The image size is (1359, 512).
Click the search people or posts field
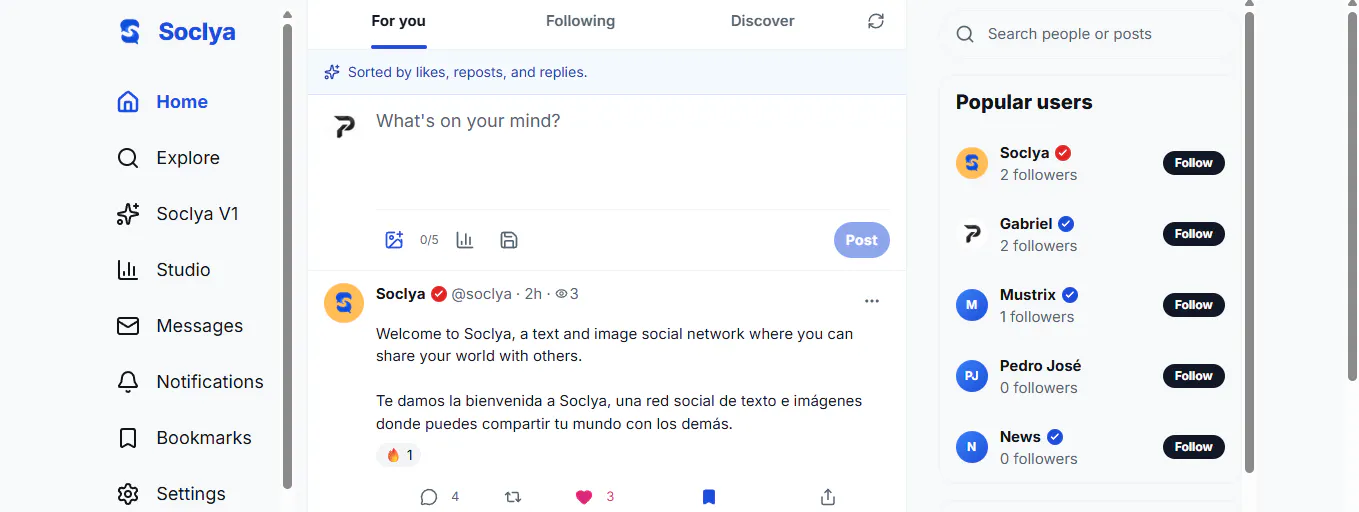click(1088, 34)
